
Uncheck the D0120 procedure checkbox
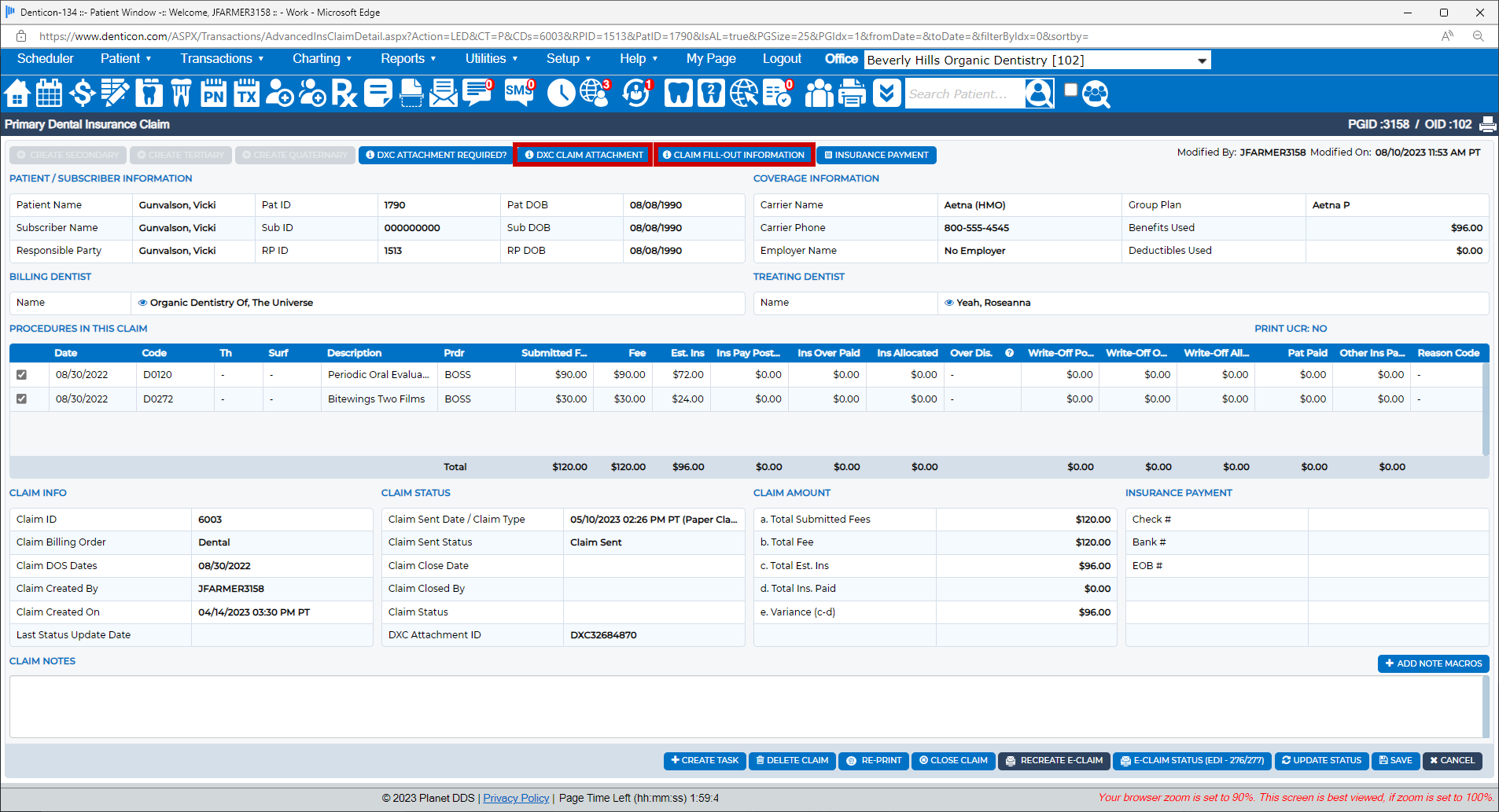click(21, 375)
